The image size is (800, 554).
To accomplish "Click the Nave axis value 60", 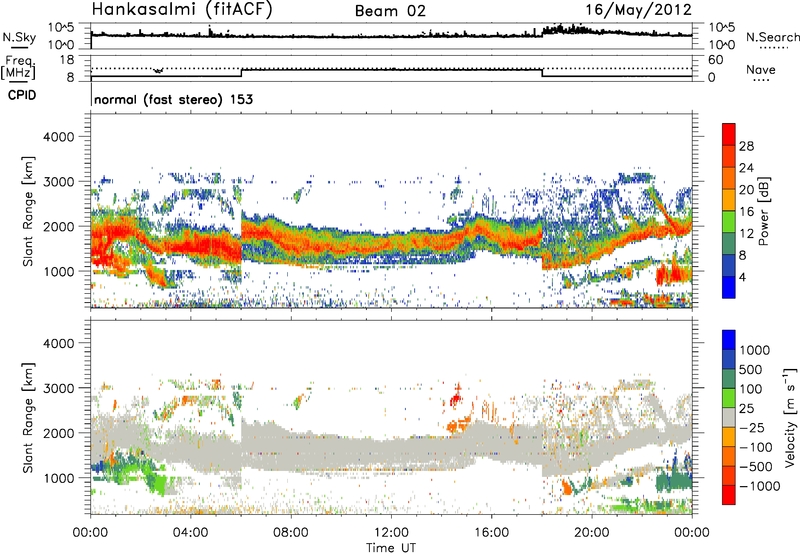I will (715, 60).
